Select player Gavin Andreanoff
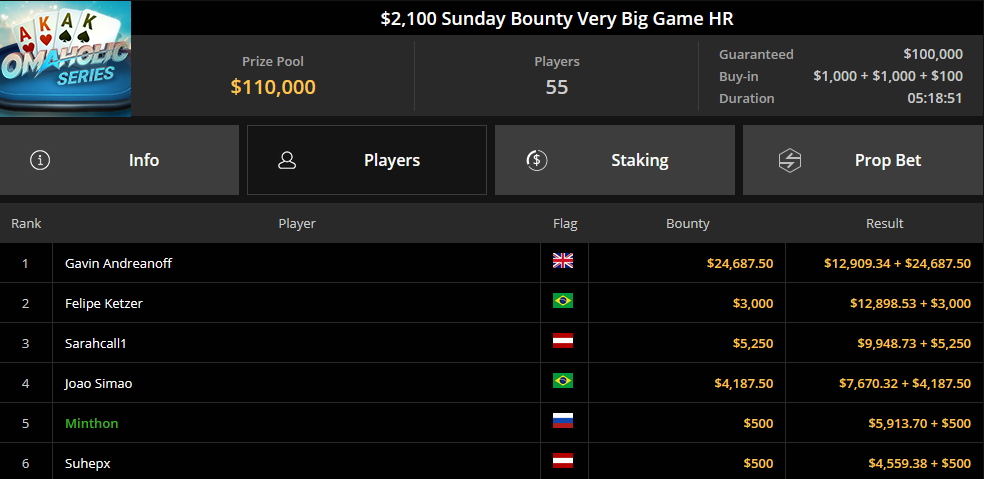The height and width of the screenshot is (479, 984). click(x=119, y=264)
